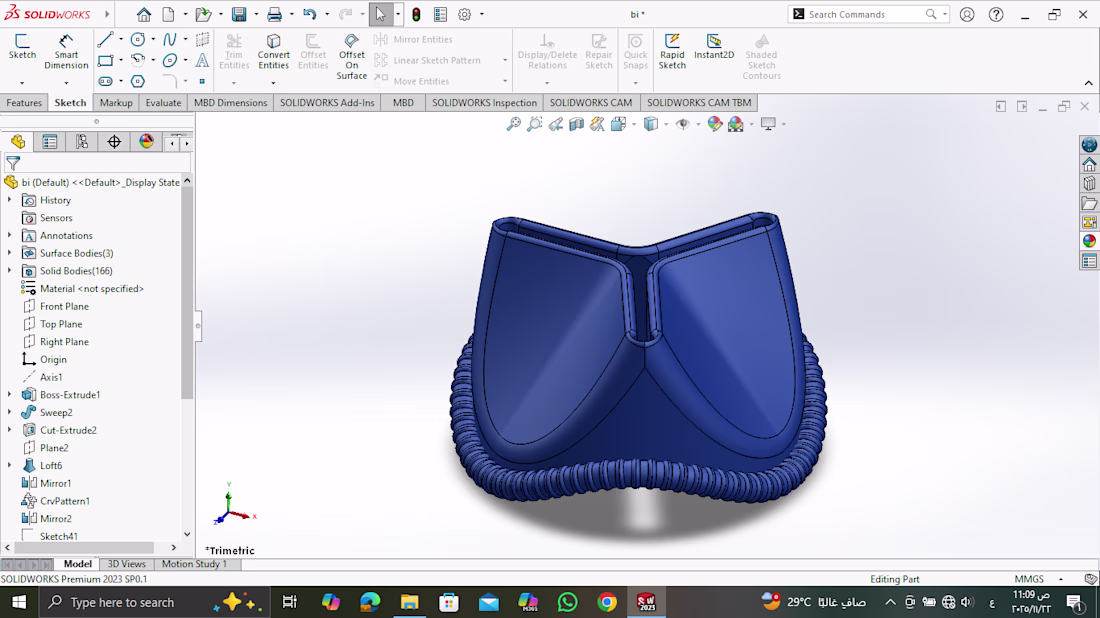Select the Line sketch tool
The width and height of the screenshot is (1100, 618).
pyautogui.click(x=105, y=39)
